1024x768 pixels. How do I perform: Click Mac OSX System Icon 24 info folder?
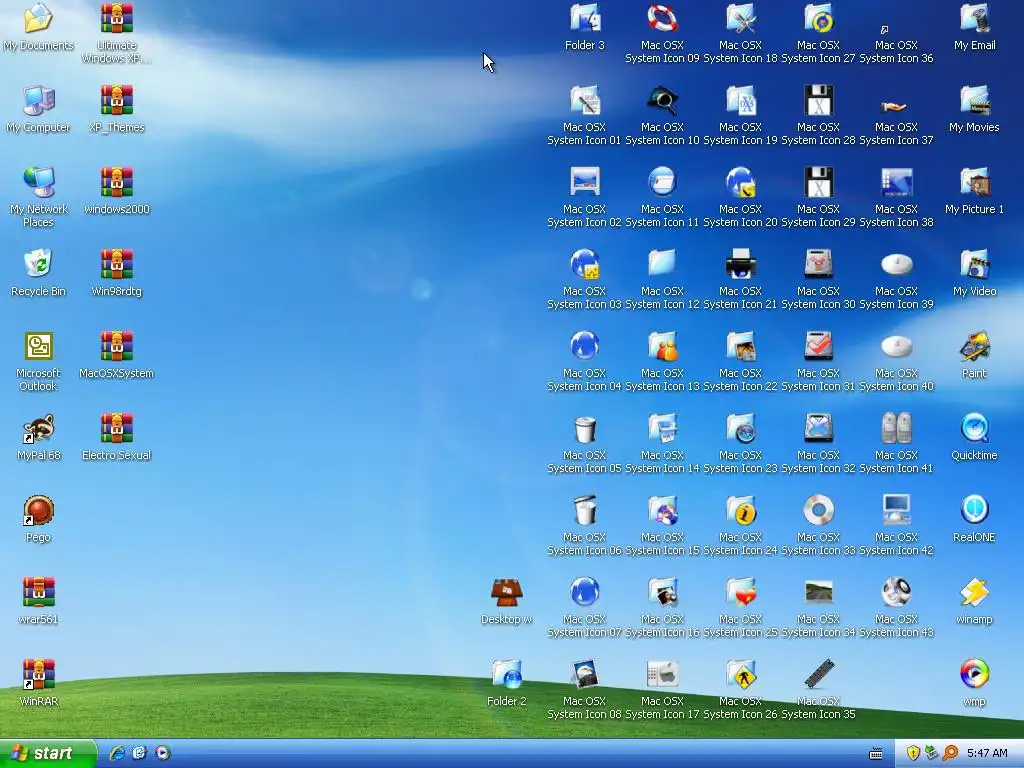tap(740, 511)
